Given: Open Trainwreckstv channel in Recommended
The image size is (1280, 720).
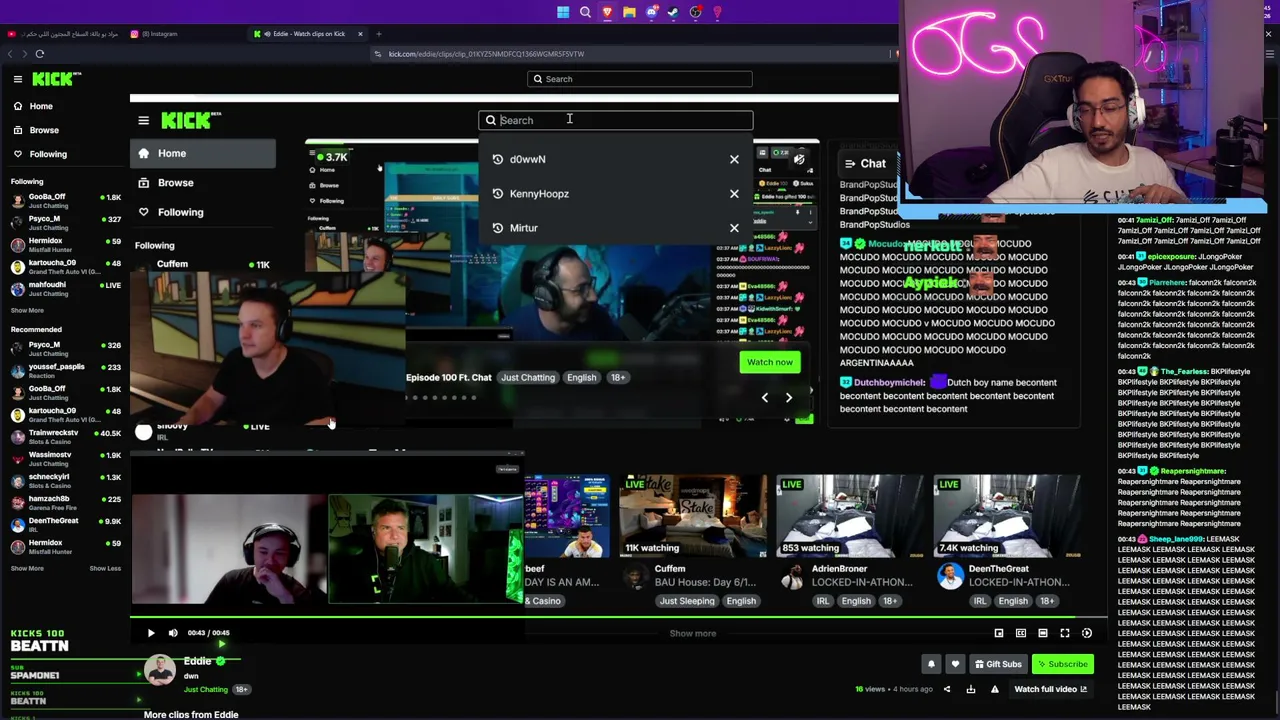Looking at the screenshot, I should [65, 437].
